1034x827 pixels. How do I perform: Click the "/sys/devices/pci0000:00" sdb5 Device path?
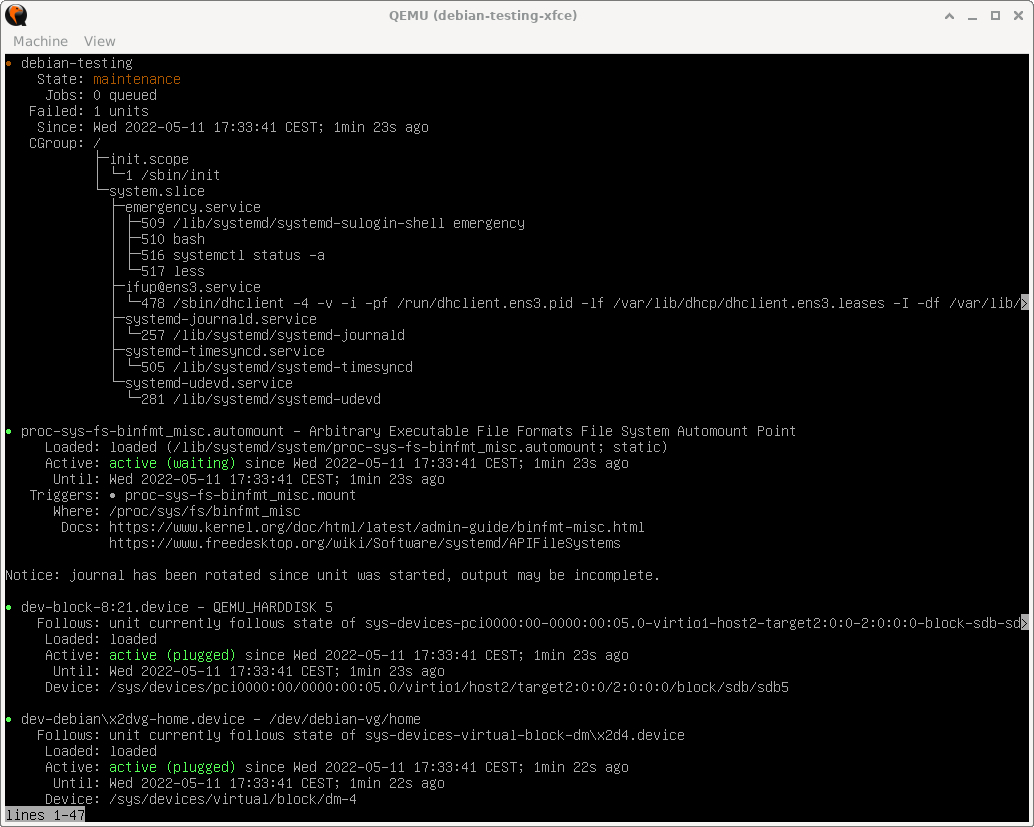coord(448,687)
